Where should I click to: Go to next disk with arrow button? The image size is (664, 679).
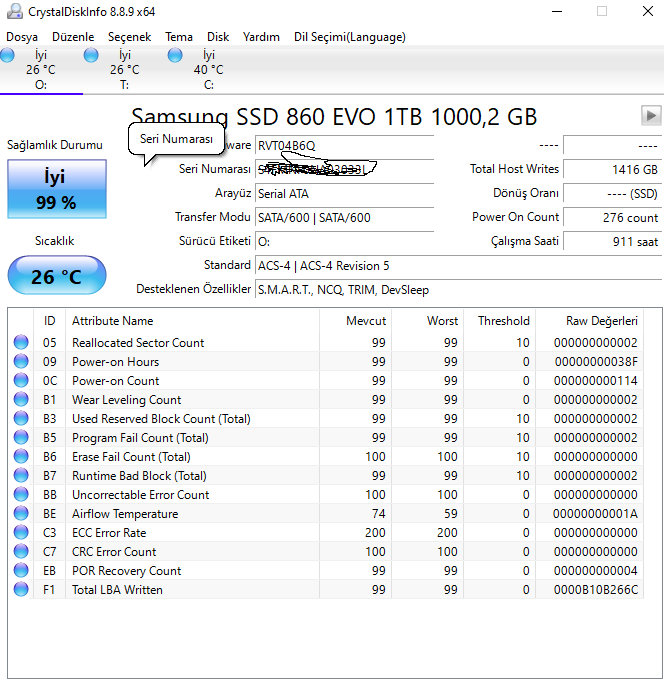point(651,116)
